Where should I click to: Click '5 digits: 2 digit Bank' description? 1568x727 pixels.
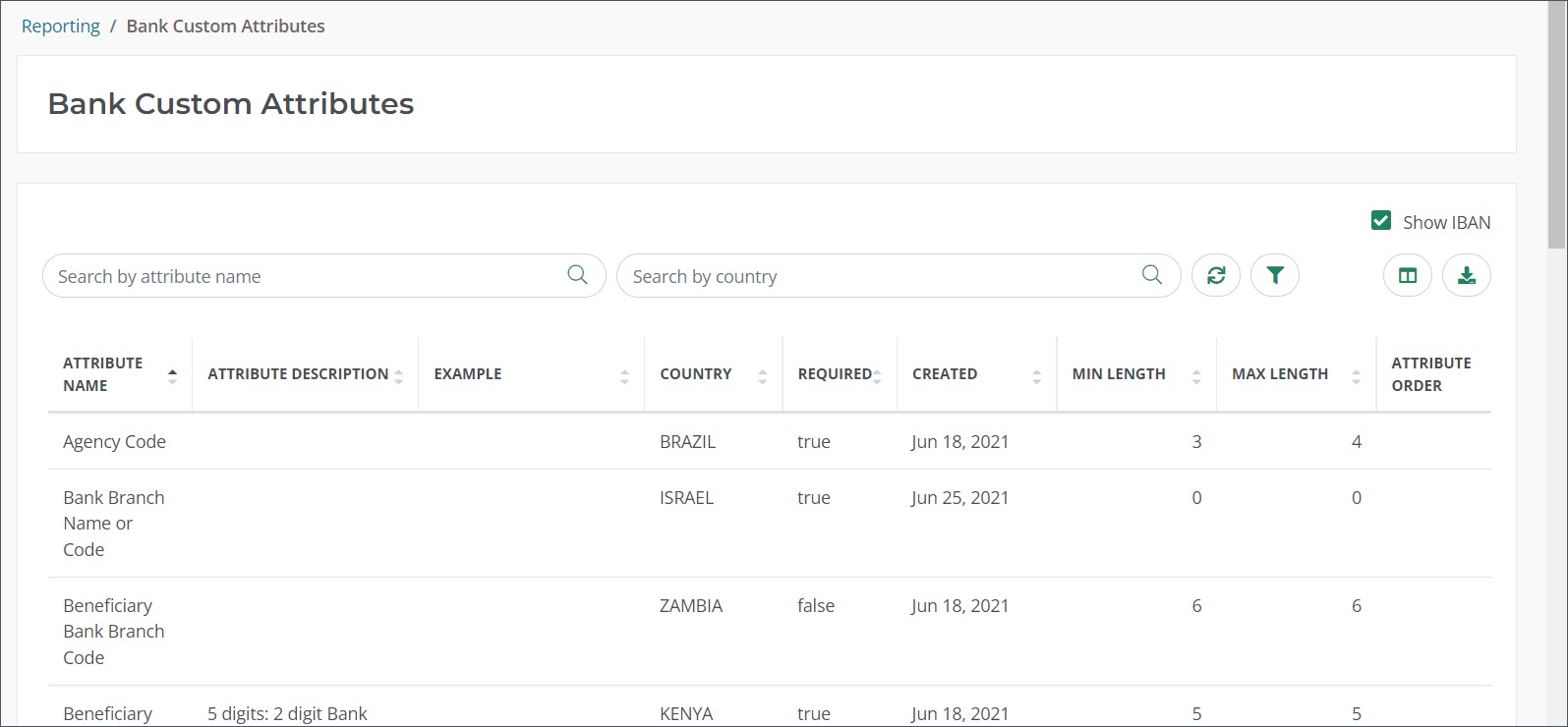[287, 714]
